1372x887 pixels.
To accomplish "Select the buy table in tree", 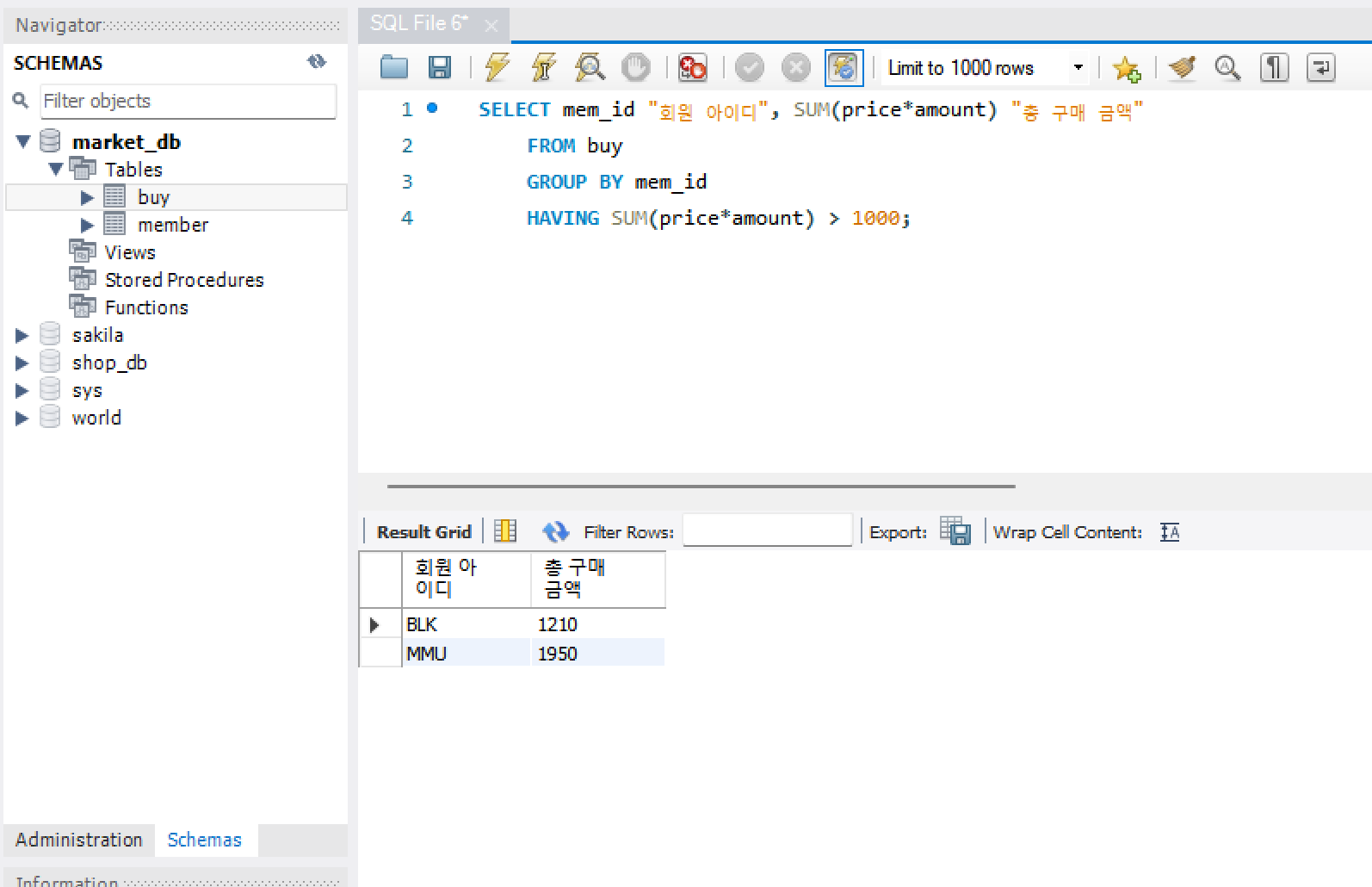I will (x=153, y=197).
